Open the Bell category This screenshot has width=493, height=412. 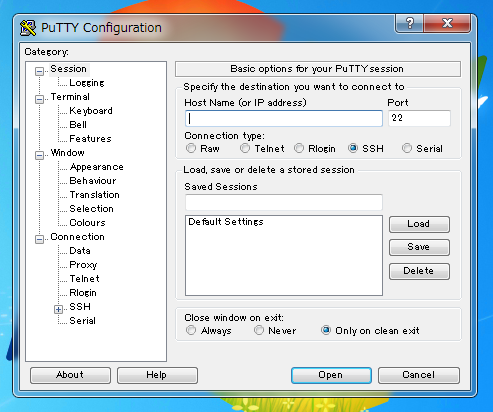coord(78,125)
